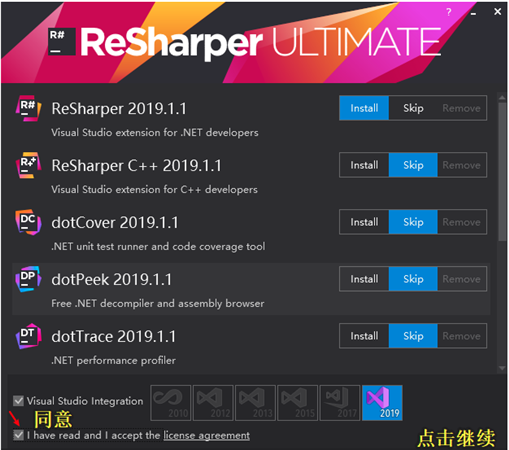Select the Visual Studio 2017 icon

[340, 403]
